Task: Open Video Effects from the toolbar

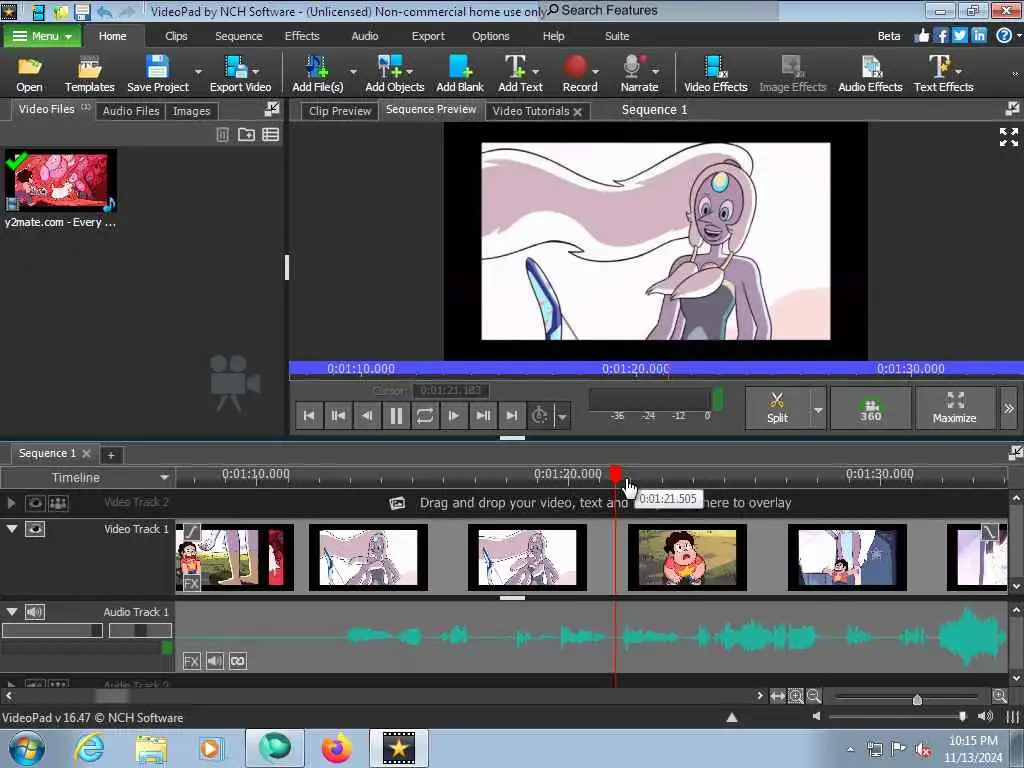Action: coord(715,74)
